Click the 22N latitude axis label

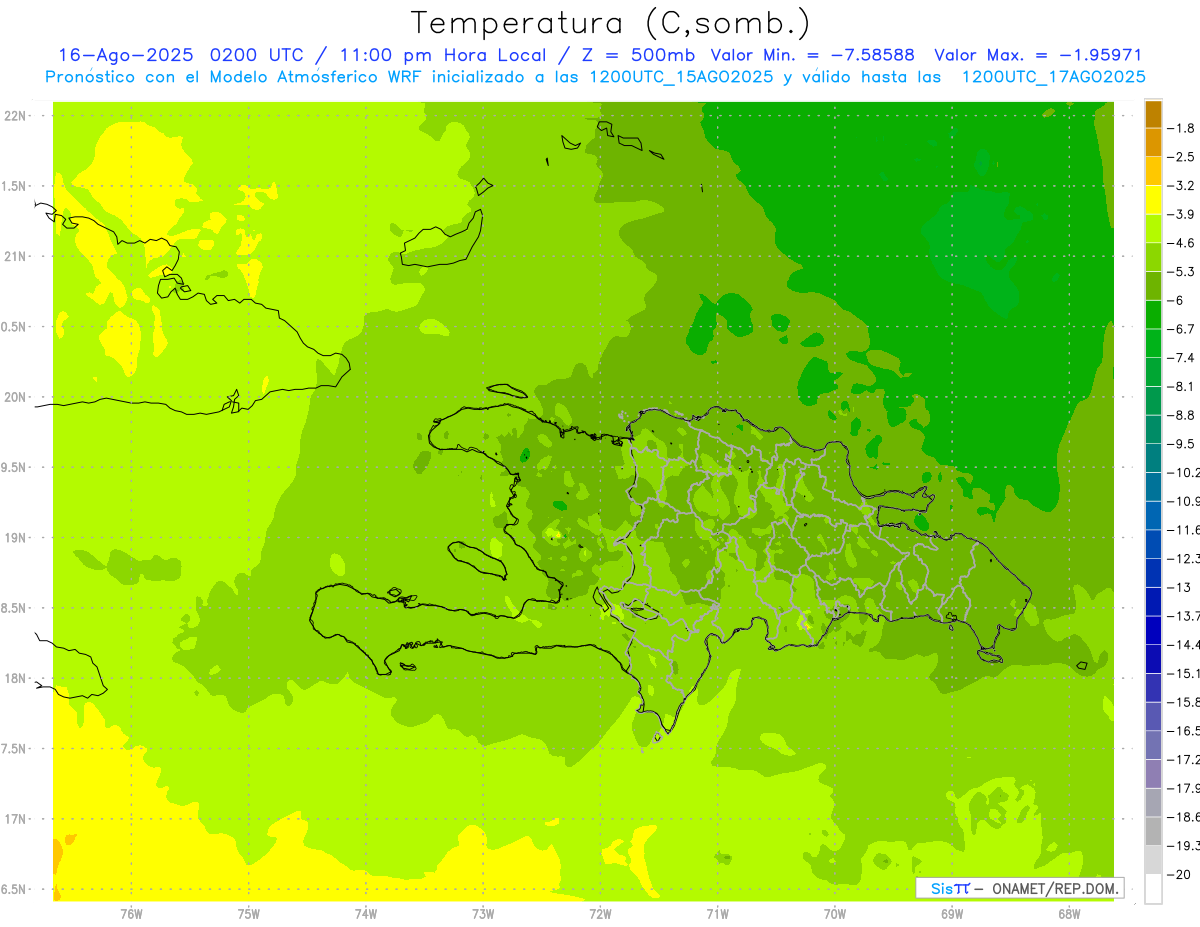tap(16, 116)
